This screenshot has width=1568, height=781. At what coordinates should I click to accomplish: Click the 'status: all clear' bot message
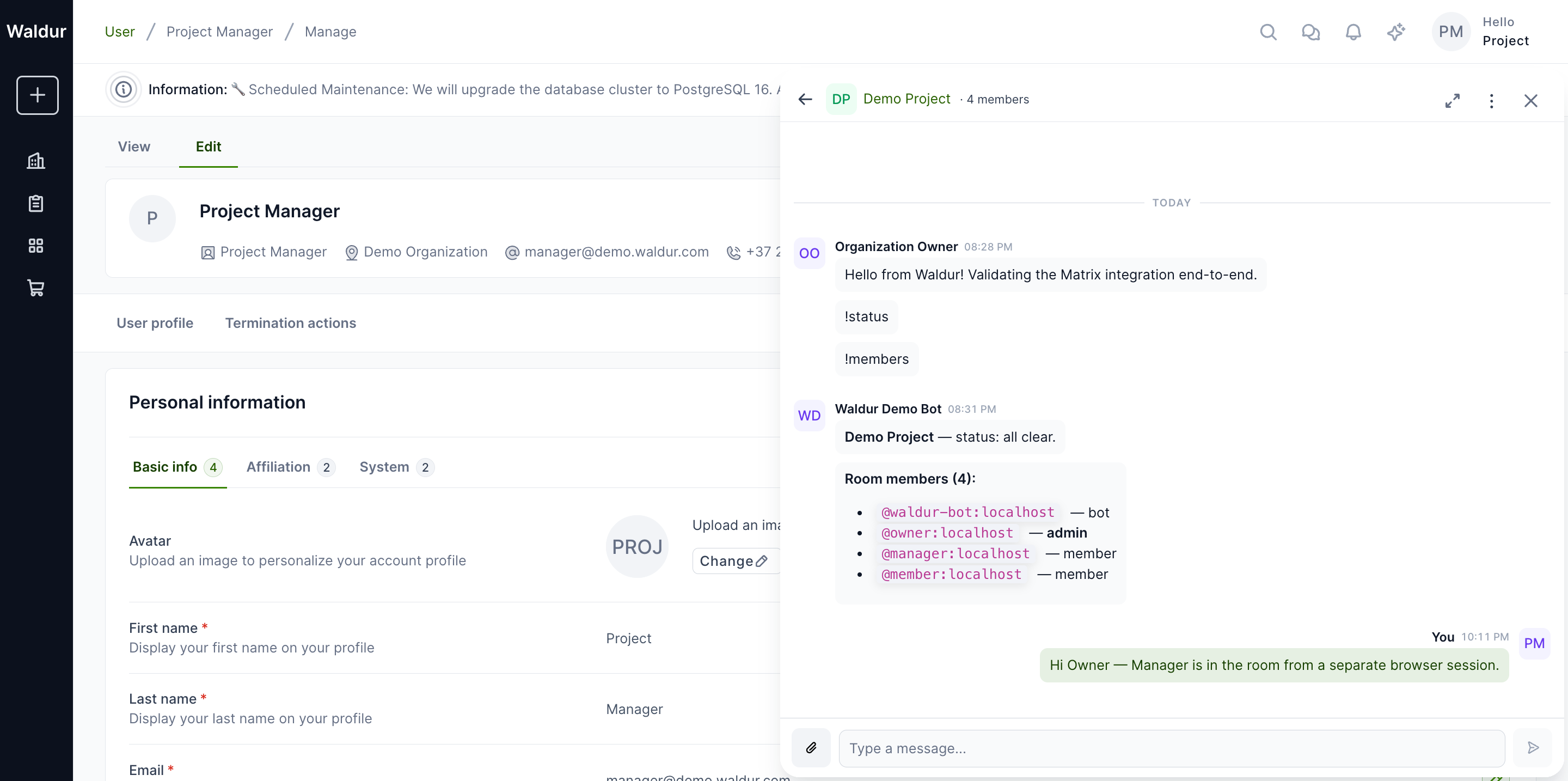coord(950,437)
